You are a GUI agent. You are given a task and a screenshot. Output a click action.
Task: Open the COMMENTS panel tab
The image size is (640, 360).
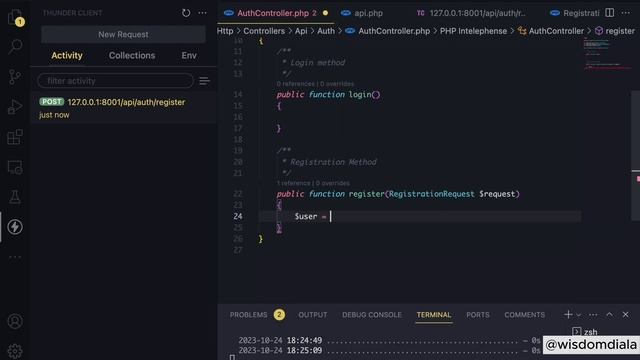524,315
